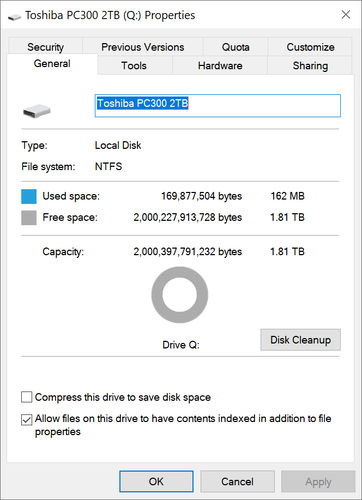Click the blue Used space color swatch
The height and width of the screenshot is (500, 362).
(29, 196)
